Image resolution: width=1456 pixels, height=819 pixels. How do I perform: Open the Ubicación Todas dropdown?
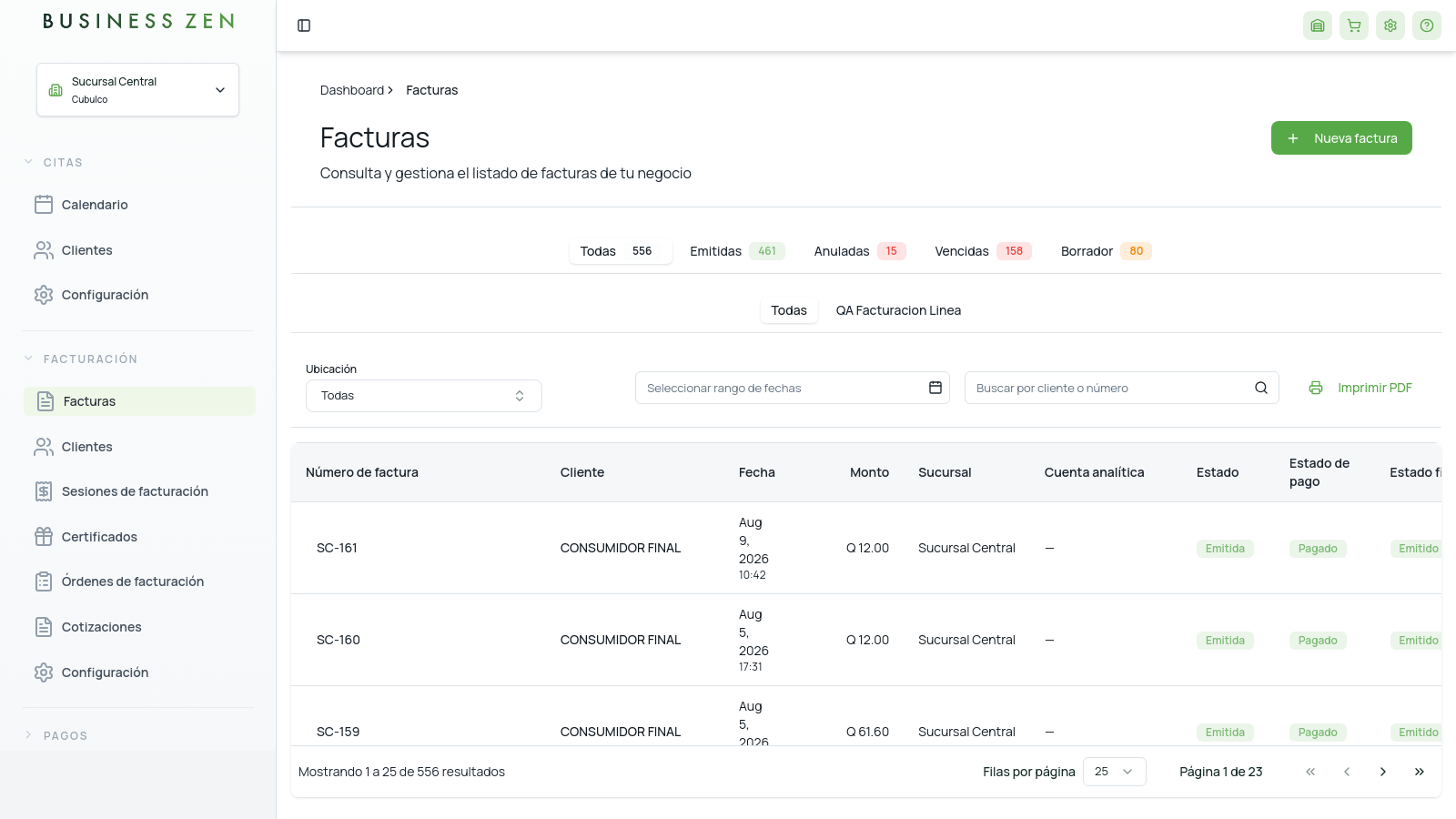[x=424, y=396]
